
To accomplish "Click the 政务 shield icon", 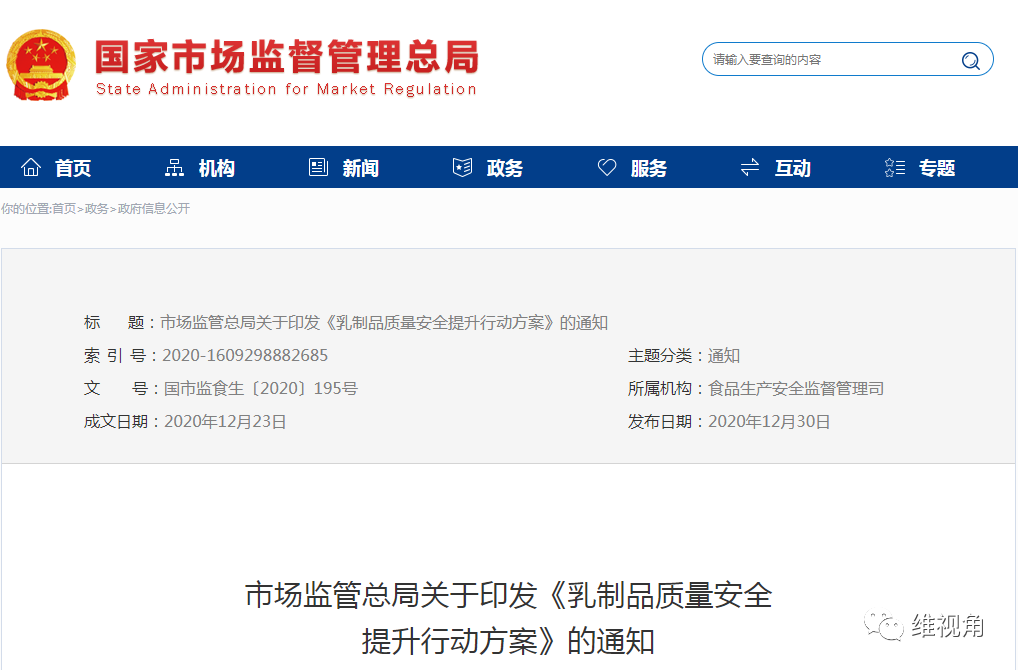I will tap(461, 167).
